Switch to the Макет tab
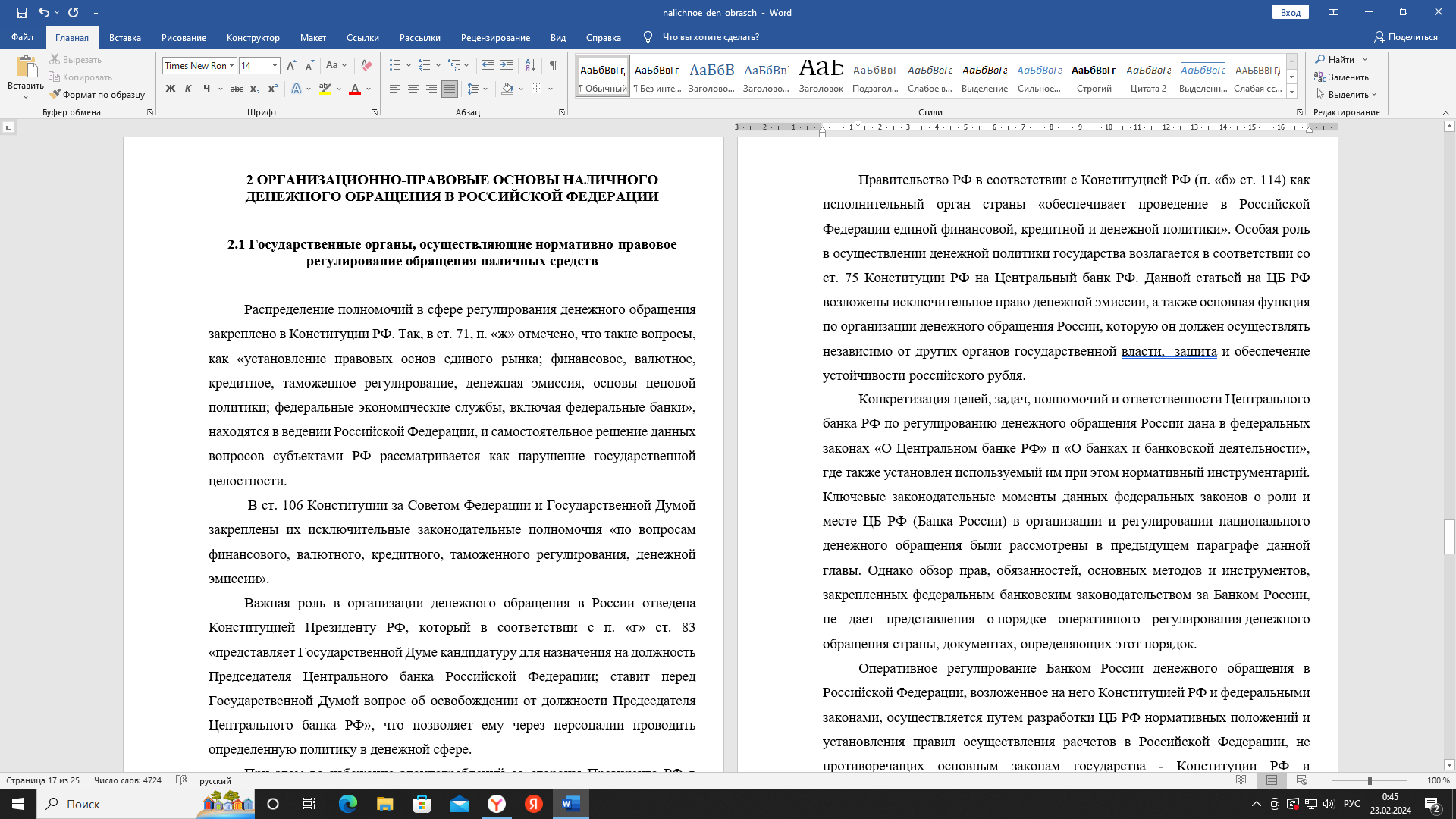The width and height of the screenshot is (1456, 819). [x=313, y=37]
